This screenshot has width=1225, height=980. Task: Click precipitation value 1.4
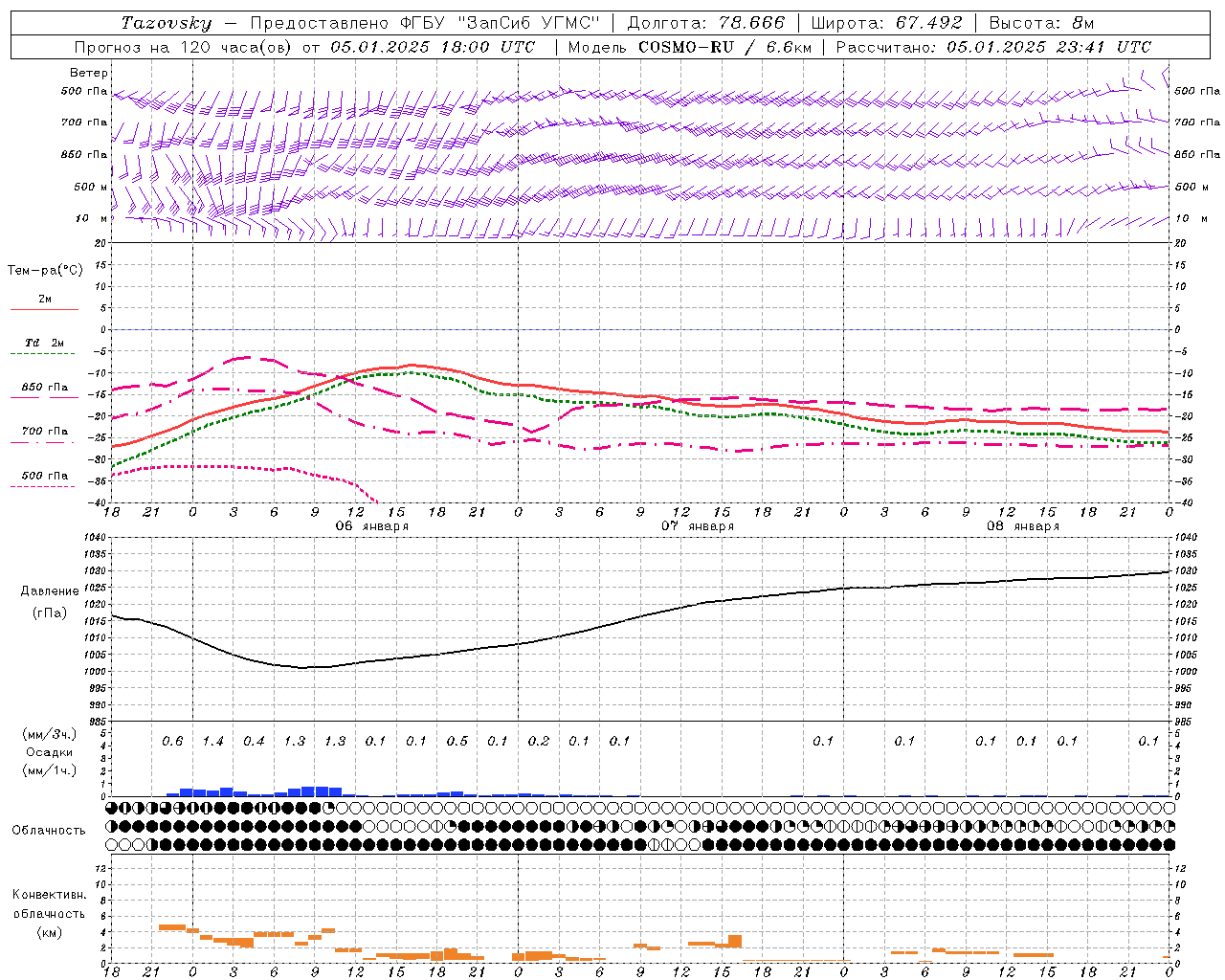(x=212, y=741)
